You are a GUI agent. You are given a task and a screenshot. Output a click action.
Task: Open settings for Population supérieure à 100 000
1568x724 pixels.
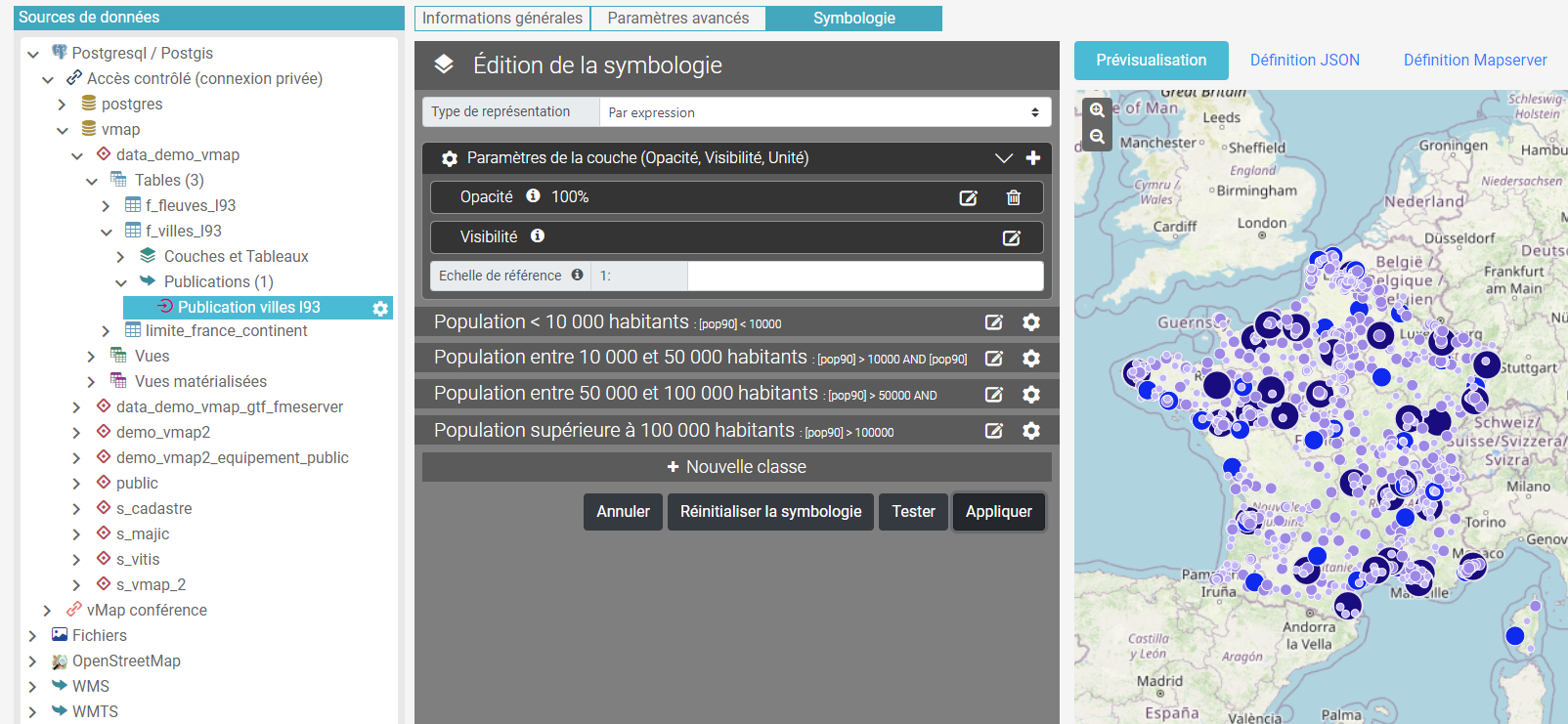[1031, 431]
